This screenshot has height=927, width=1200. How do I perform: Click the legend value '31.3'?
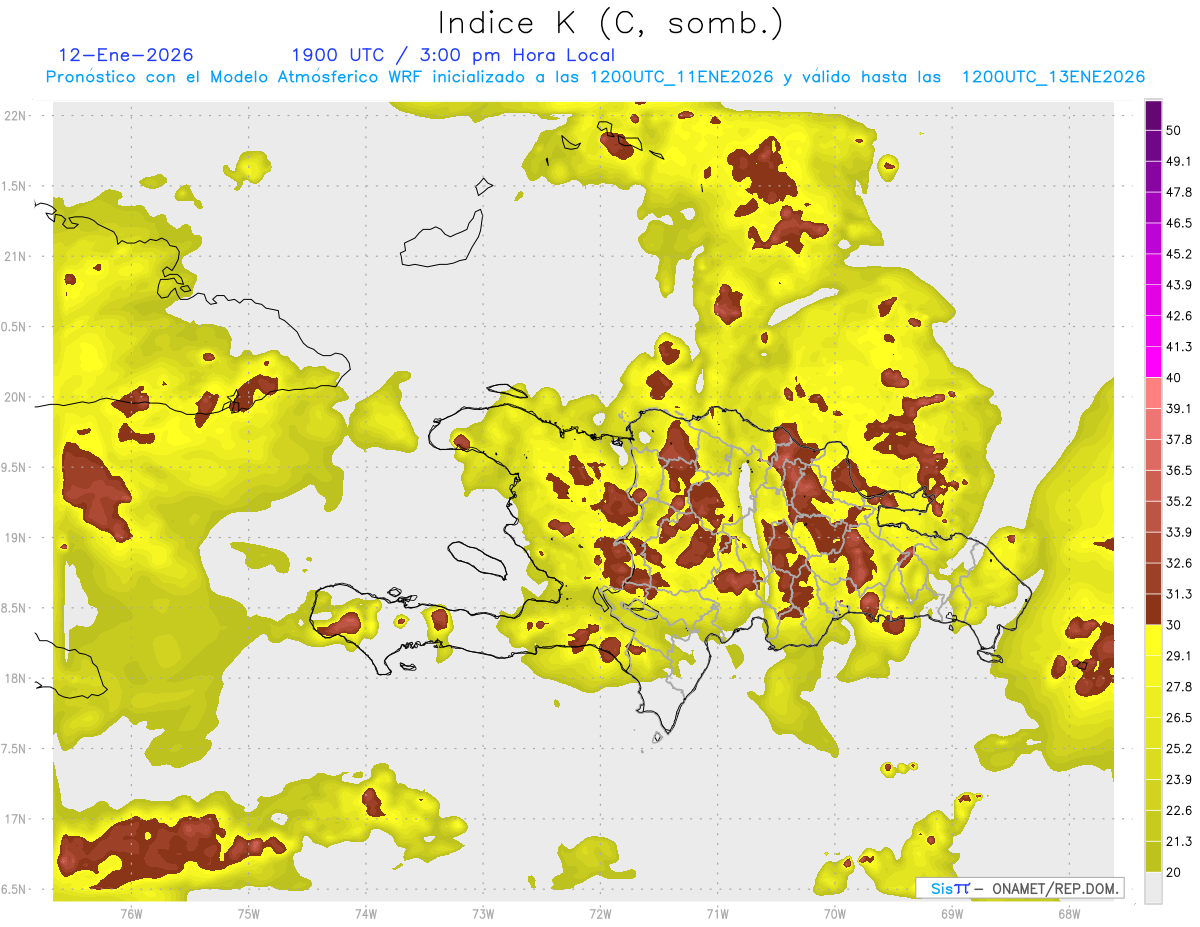[x=1179, y=594]
